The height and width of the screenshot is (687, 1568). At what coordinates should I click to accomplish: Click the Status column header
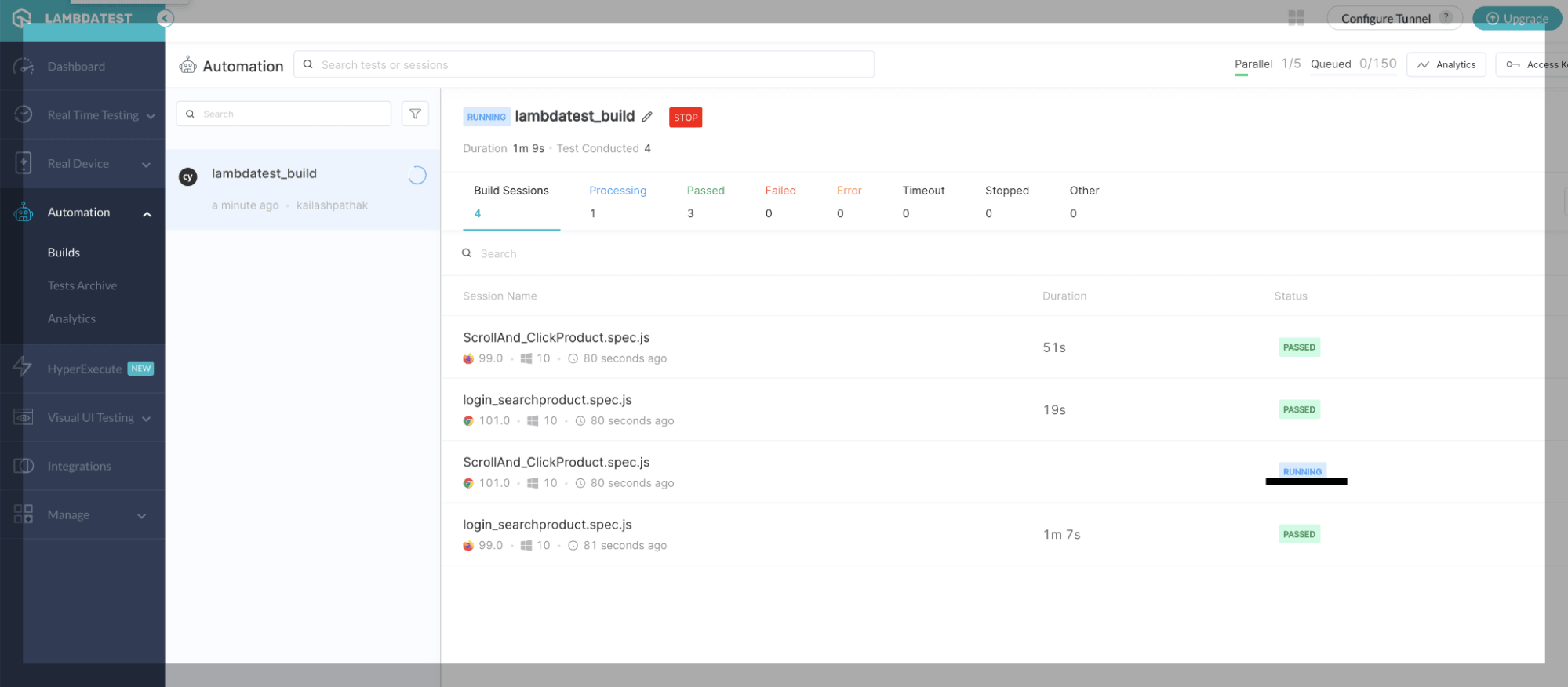tap(1290, 296)
